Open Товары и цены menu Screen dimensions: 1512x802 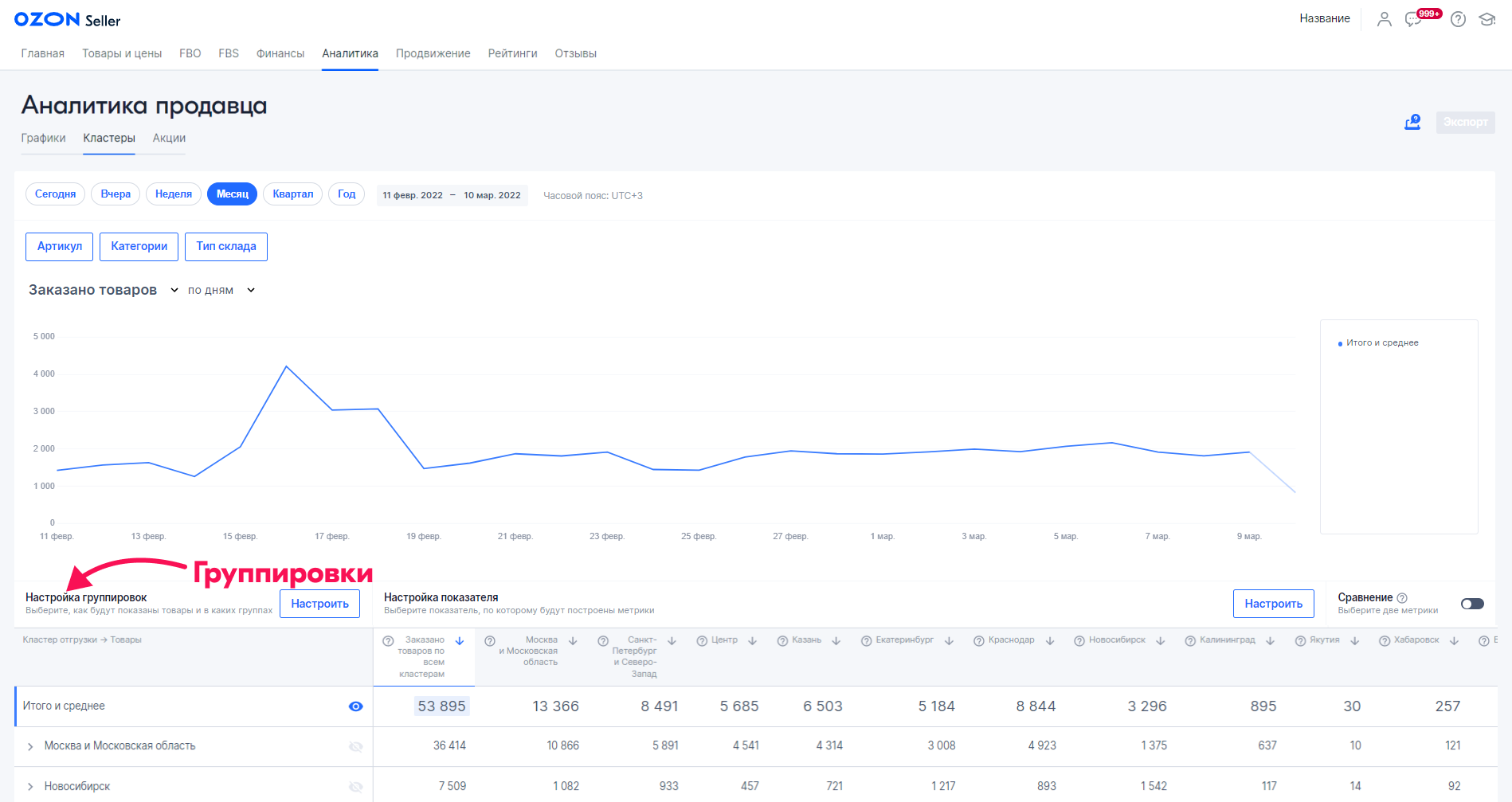click(x=122, y=53)
